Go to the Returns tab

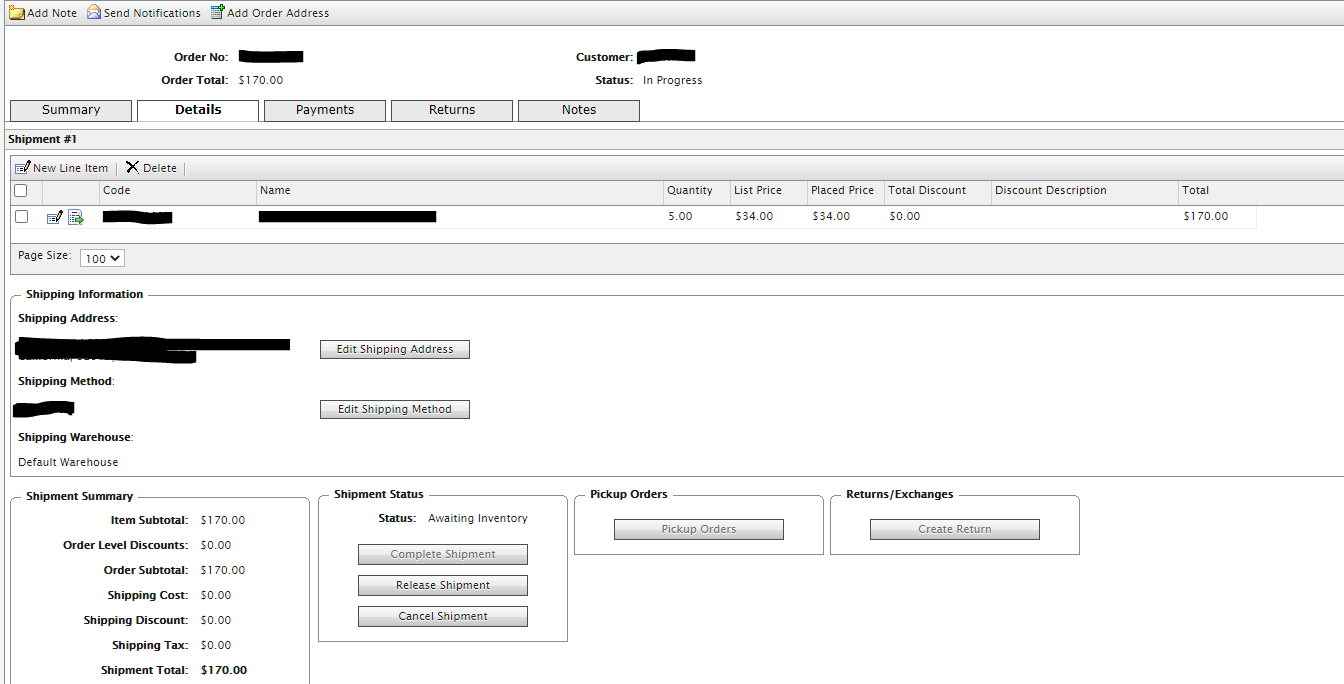(x=452, y=110)
